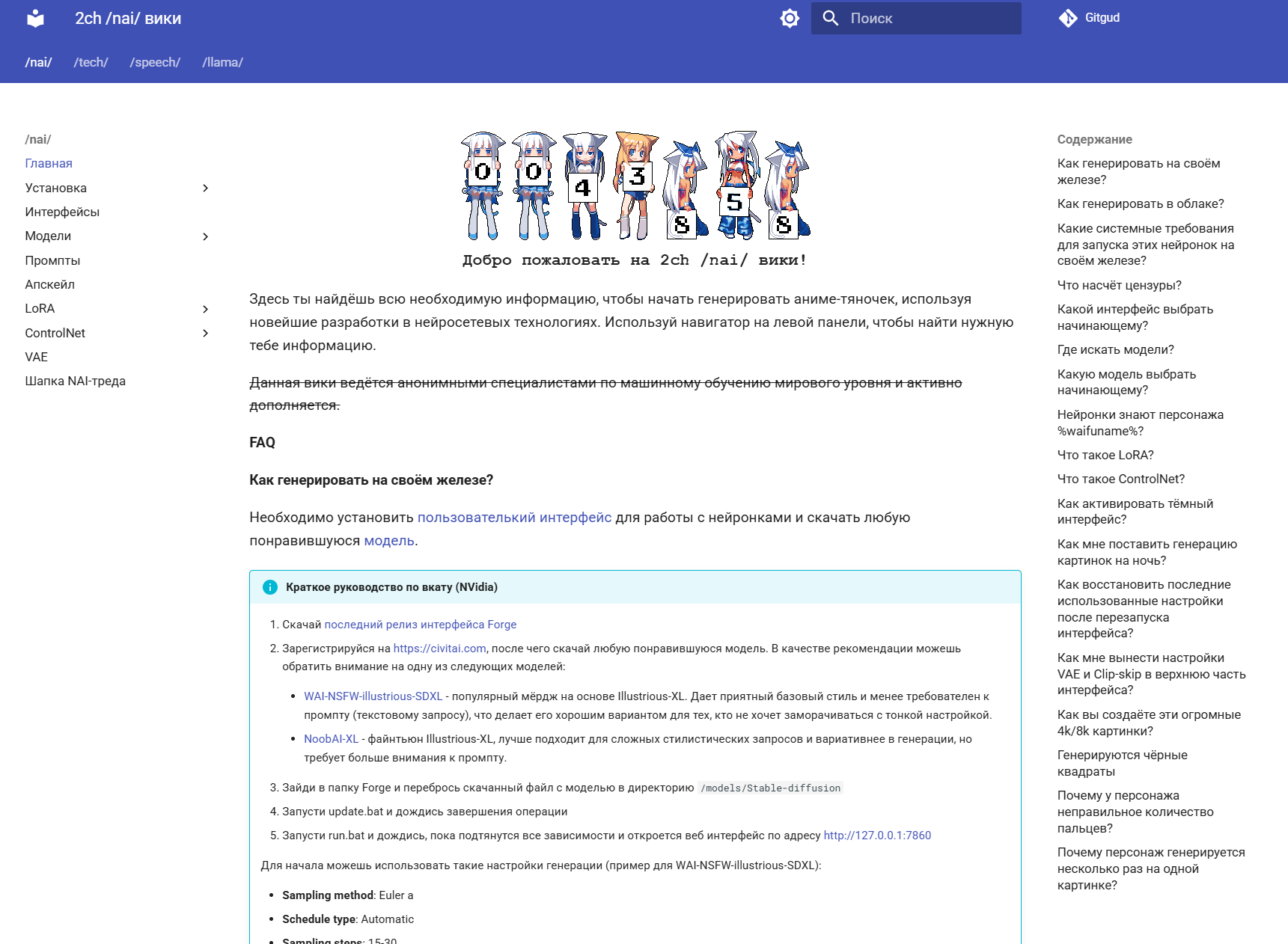Select Установка in the sidebar

click(56, 188)
